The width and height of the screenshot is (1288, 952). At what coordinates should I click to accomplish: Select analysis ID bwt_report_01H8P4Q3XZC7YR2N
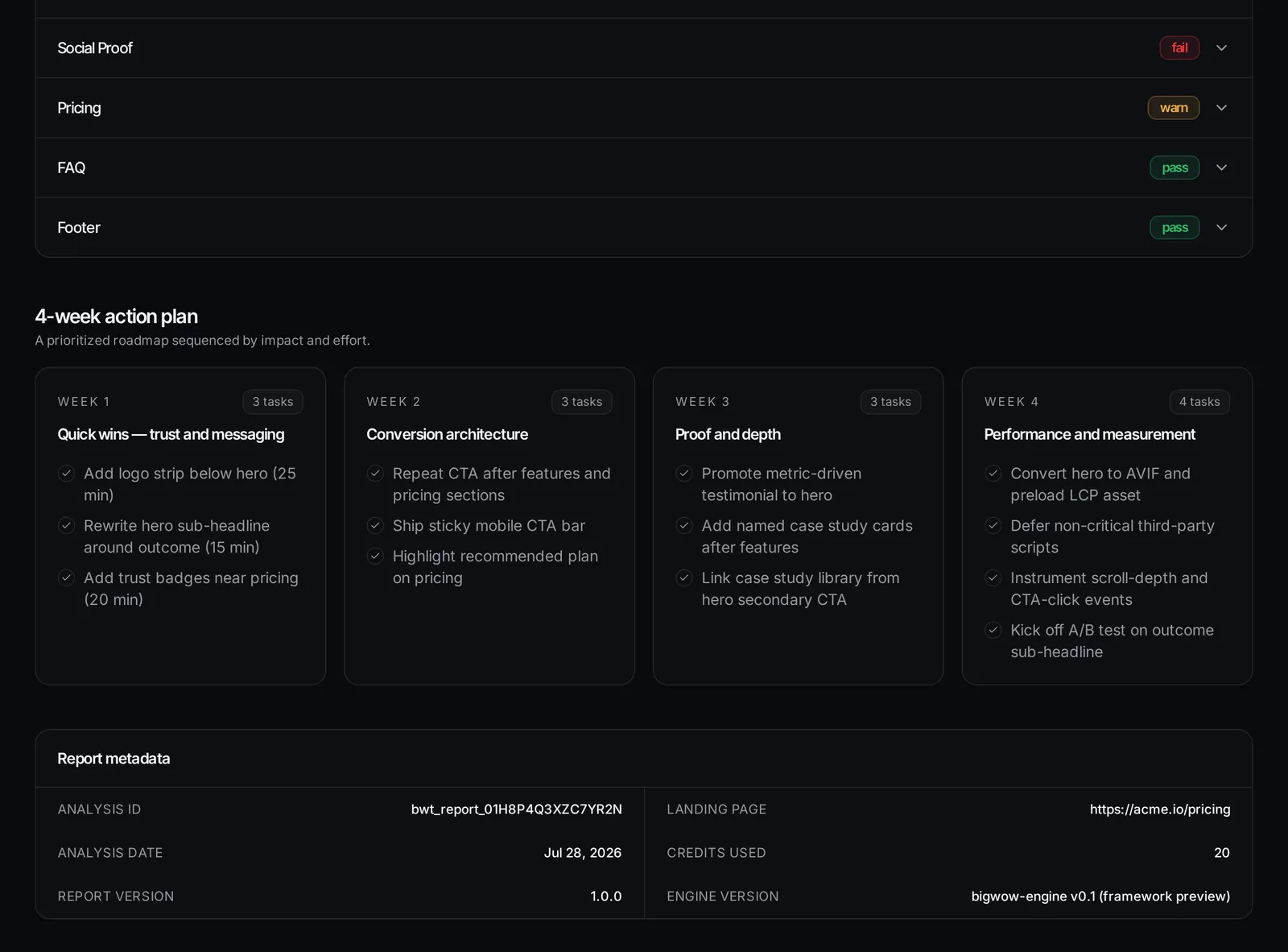coord(516,809)
